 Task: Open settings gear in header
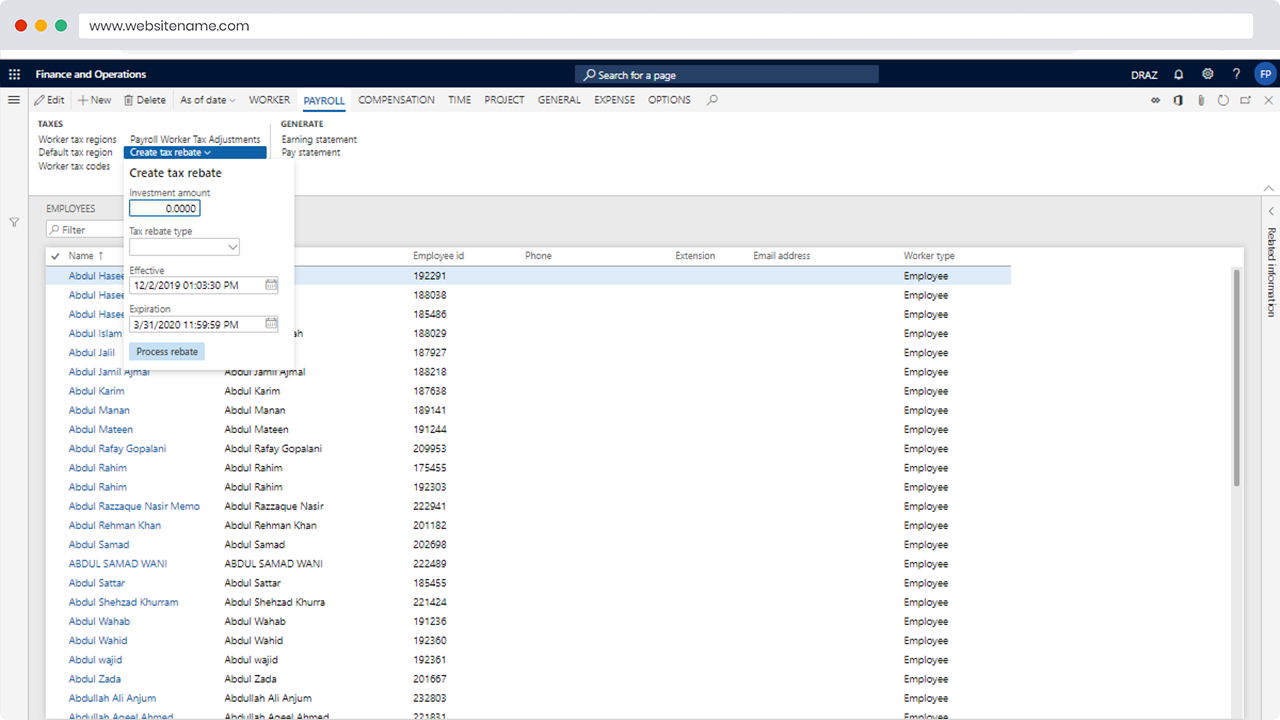1208,74
